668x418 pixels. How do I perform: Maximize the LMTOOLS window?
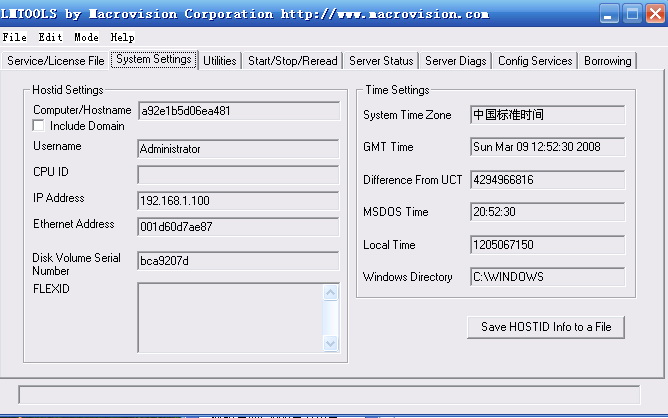(632, 14)
